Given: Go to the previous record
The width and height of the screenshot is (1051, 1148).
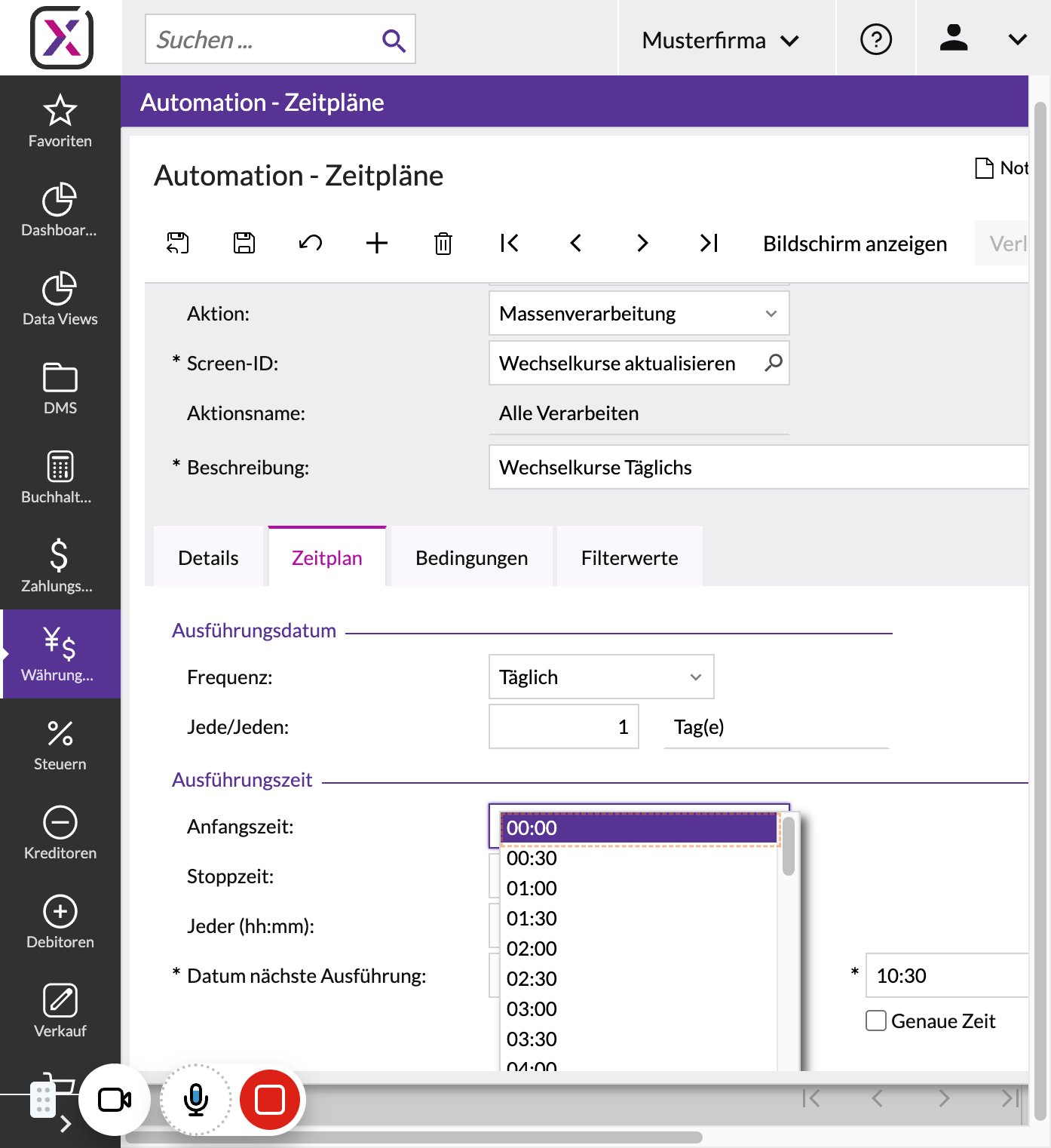Looking at the screenshot, I should pos(576,243).
